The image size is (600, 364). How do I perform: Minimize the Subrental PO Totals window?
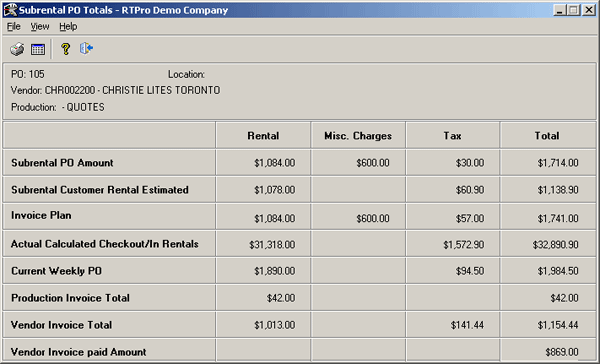[x=559, y=10]
